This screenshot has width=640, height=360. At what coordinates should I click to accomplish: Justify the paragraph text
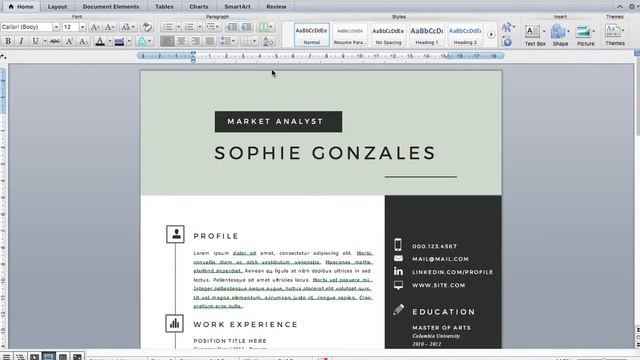click(x=210, y=41)
